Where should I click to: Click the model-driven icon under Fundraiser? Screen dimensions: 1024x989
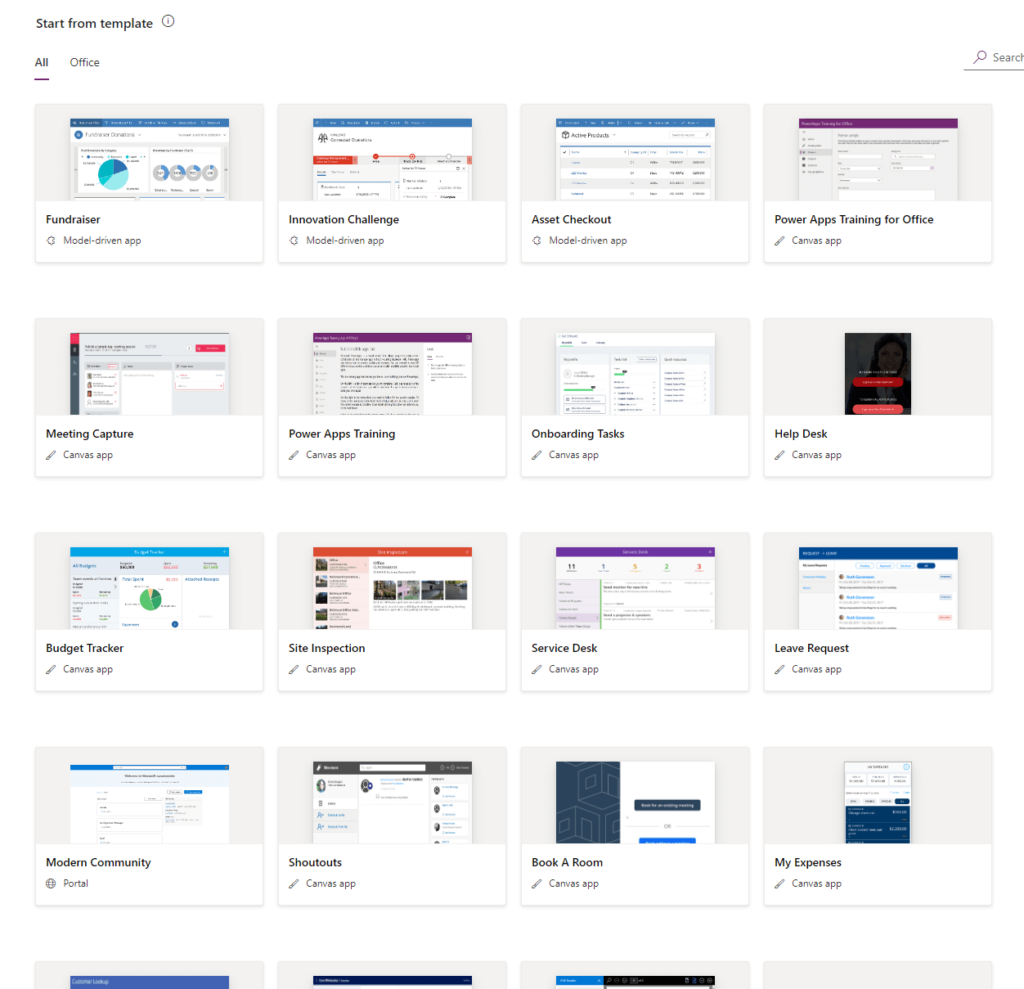51,240
